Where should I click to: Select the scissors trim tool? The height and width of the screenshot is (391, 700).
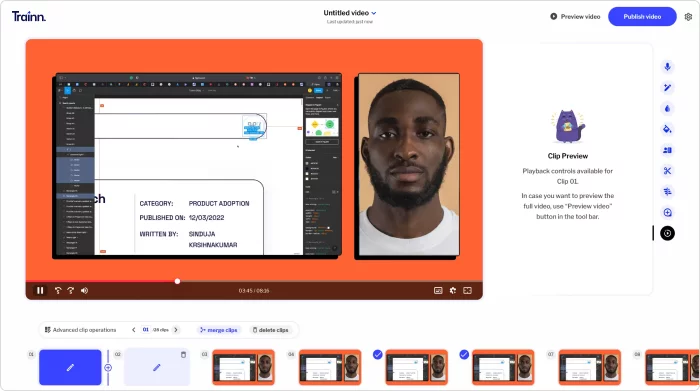667,171
